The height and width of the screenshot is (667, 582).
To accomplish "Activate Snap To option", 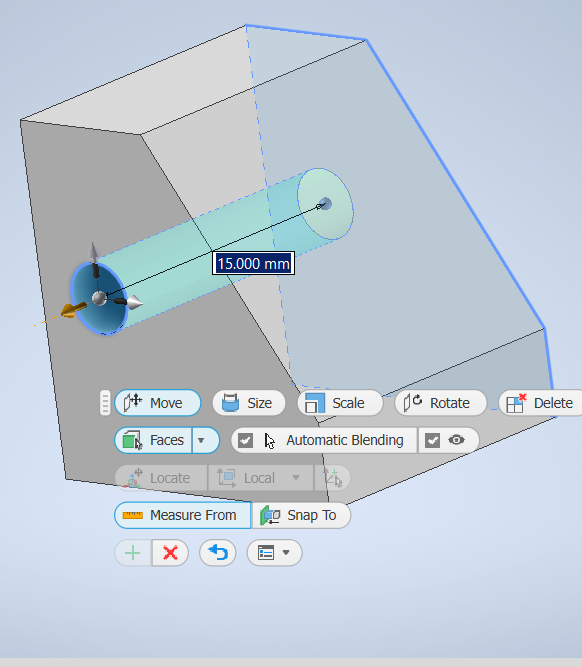I will pos(301,515).
